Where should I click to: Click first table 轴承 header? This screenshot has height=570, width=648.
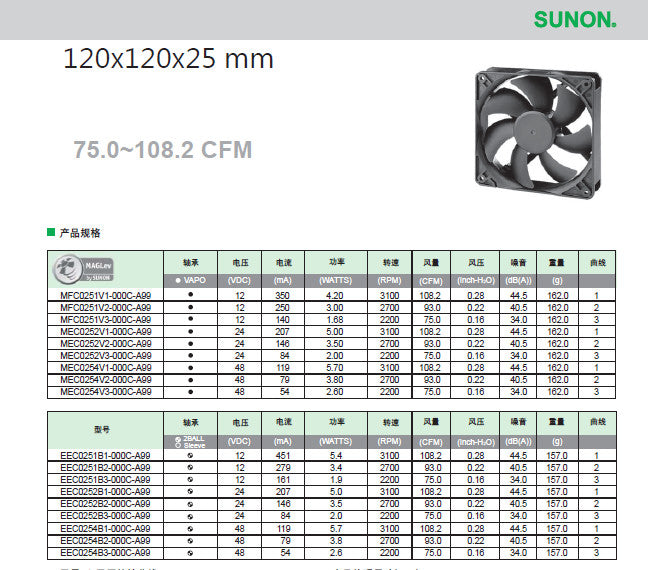tap(191, 269)
